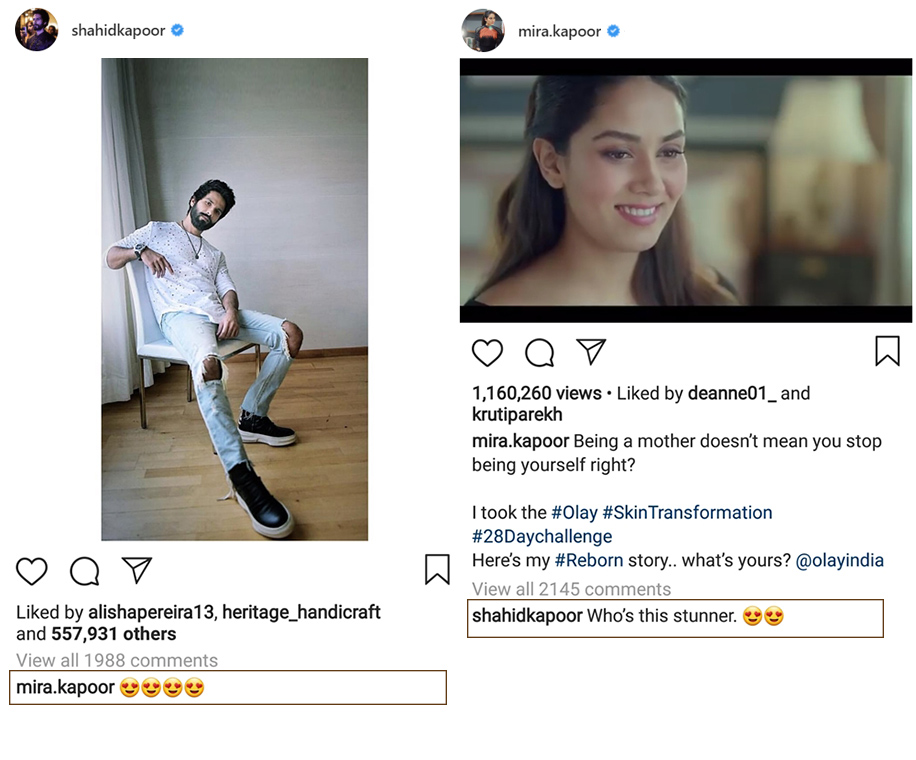Open deanne01_ profile from likes
The image size is (916, 760).
[x=732, y=394]
